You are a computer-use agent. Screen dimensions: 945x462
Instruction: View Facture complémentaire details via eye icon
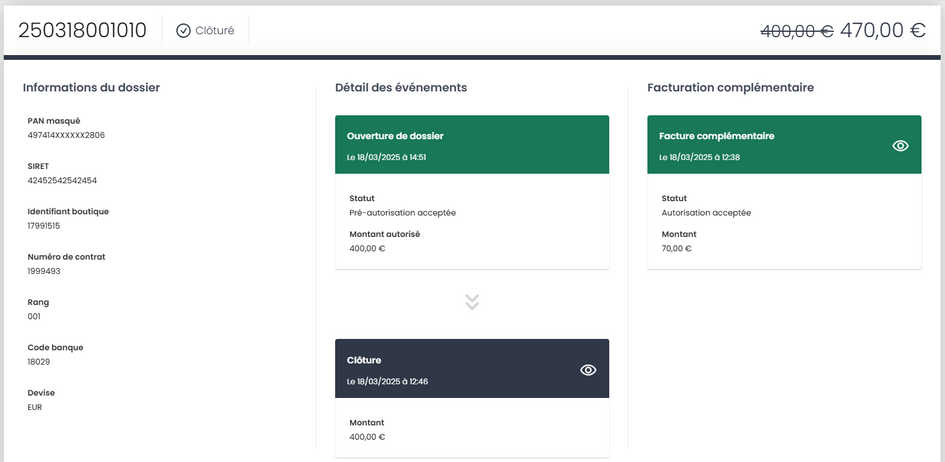pyautogui.click(x=900, y=146)
